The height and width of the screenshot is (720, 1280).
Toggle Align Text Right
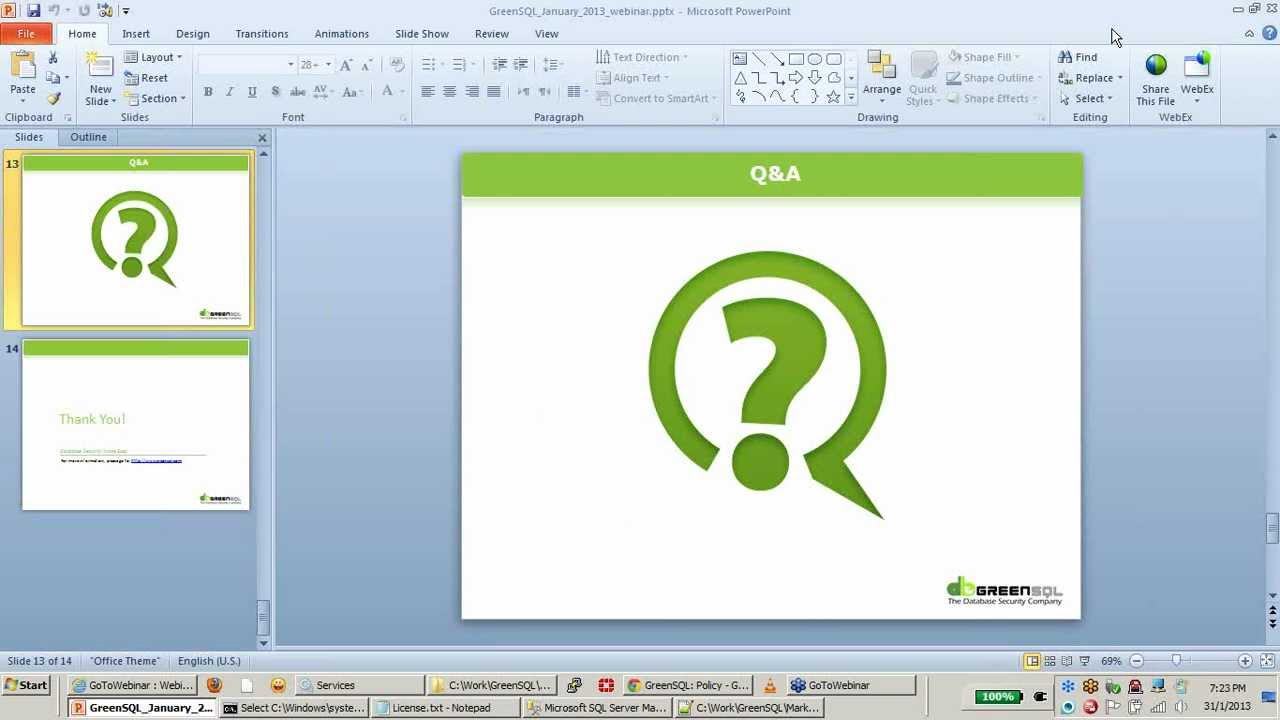point(471,92)
